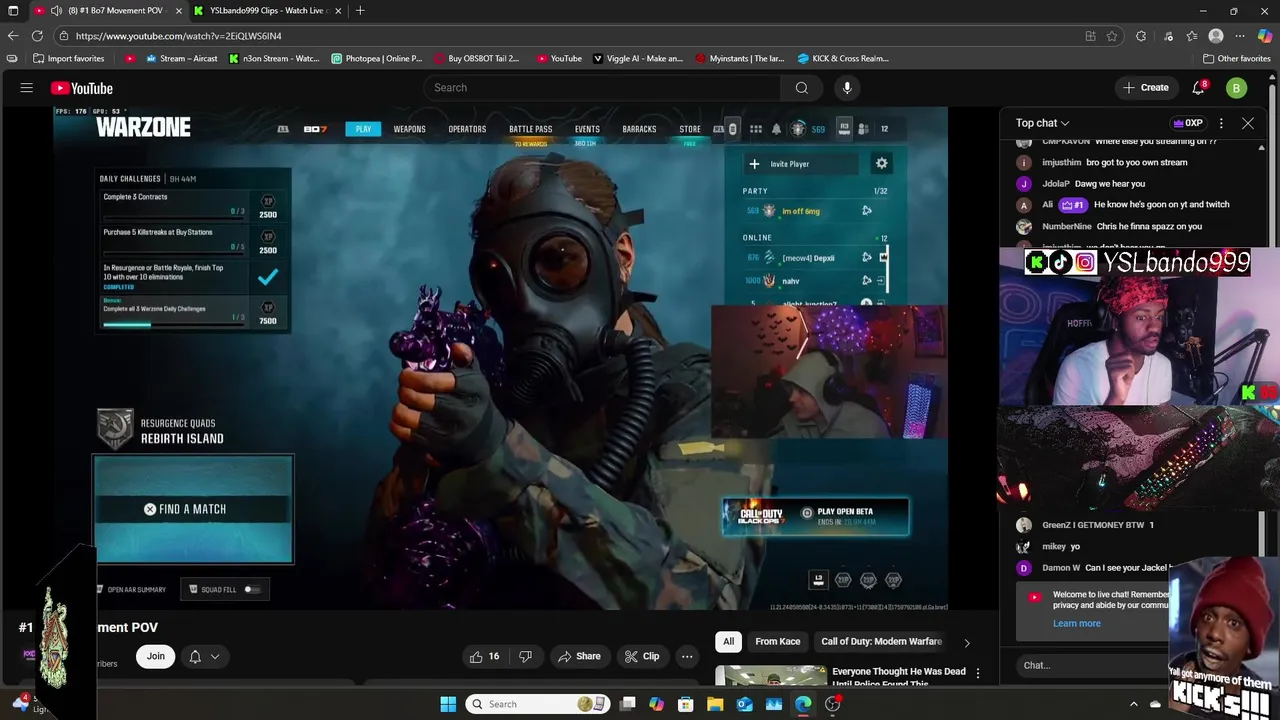Open YouTube notifications bell

[1198, 88]
